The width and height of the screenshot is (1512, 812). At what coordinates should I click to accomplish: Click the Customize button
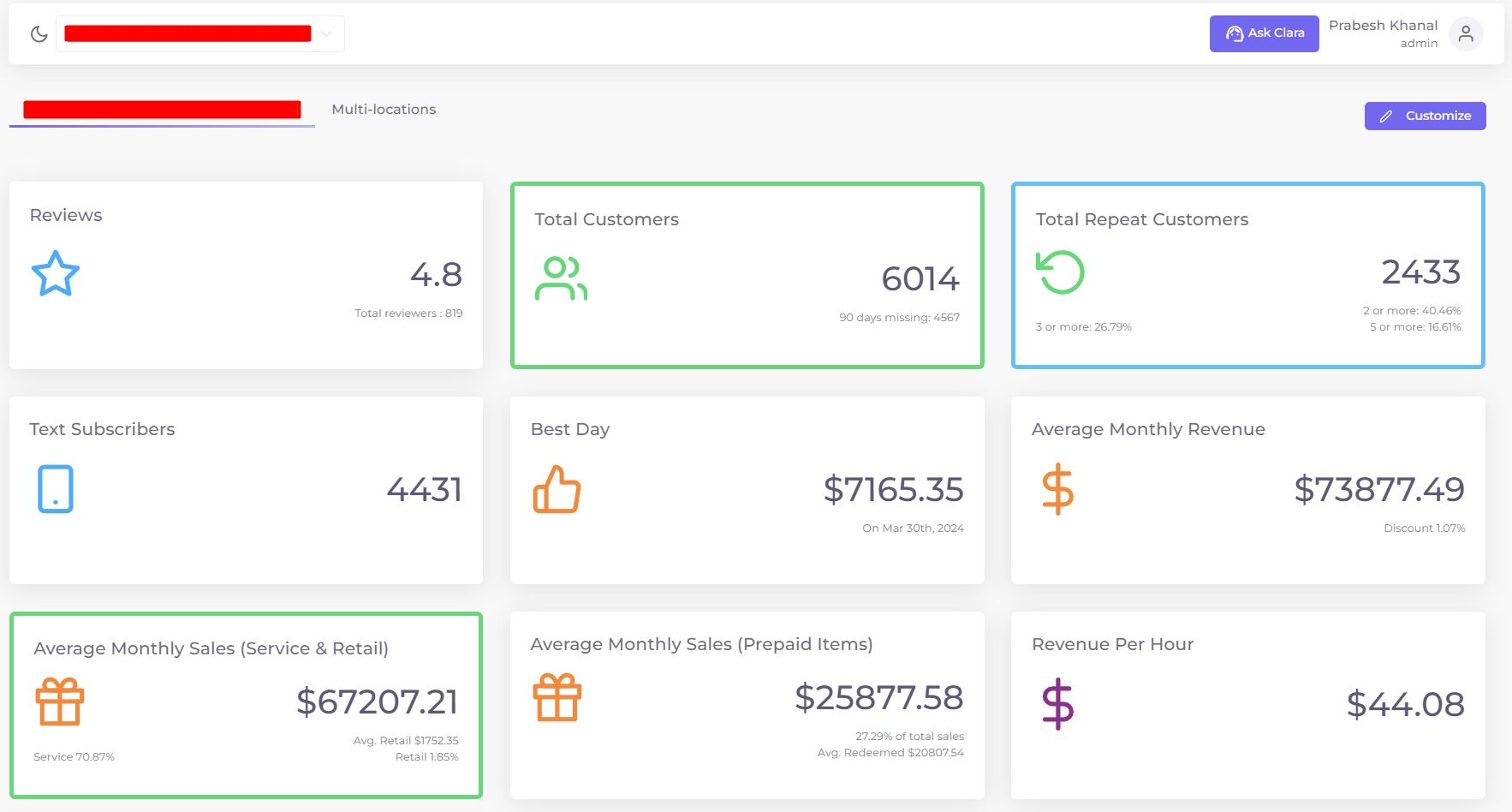[1425, 116]
